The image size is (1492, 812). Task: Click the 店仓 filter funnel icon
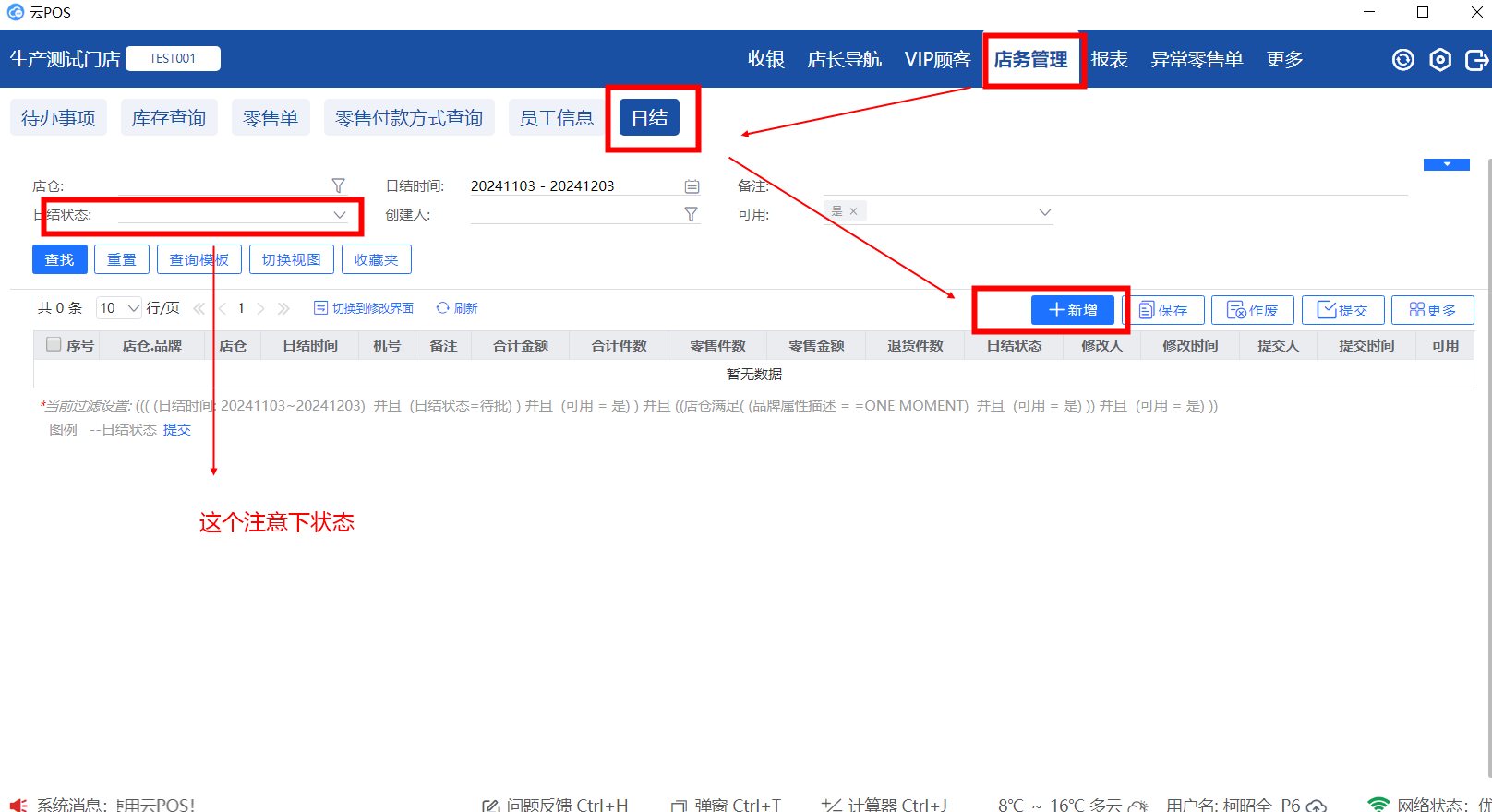pos(338,185)
